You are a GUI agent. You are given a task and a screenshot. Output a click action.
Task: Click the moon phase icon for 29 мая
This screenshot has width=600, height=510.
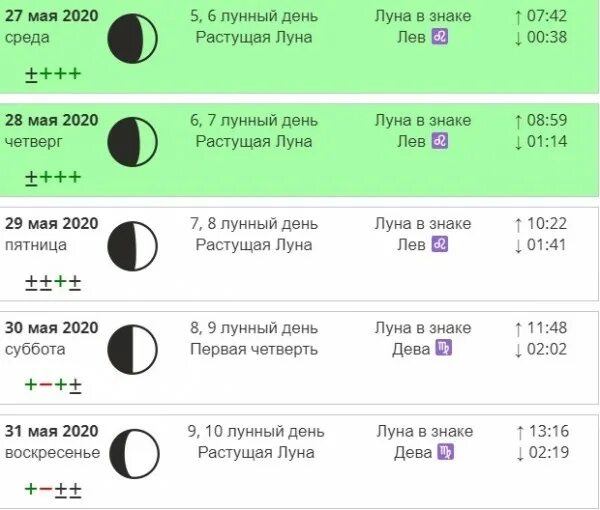click(132, 246)
